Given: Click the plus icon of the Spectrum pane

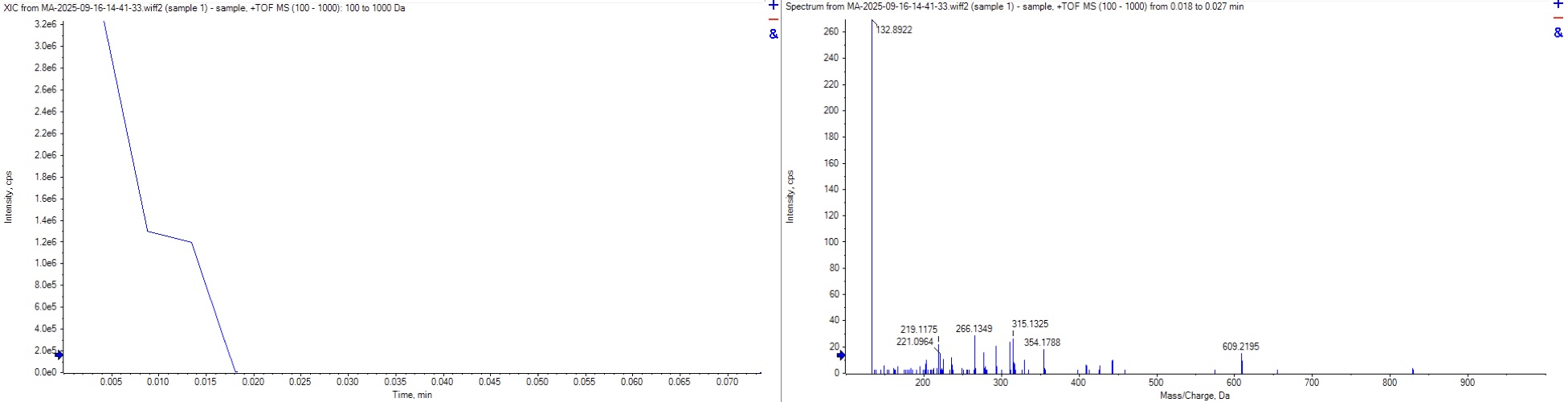Looking at the screenshot, I should point(1559,5).
